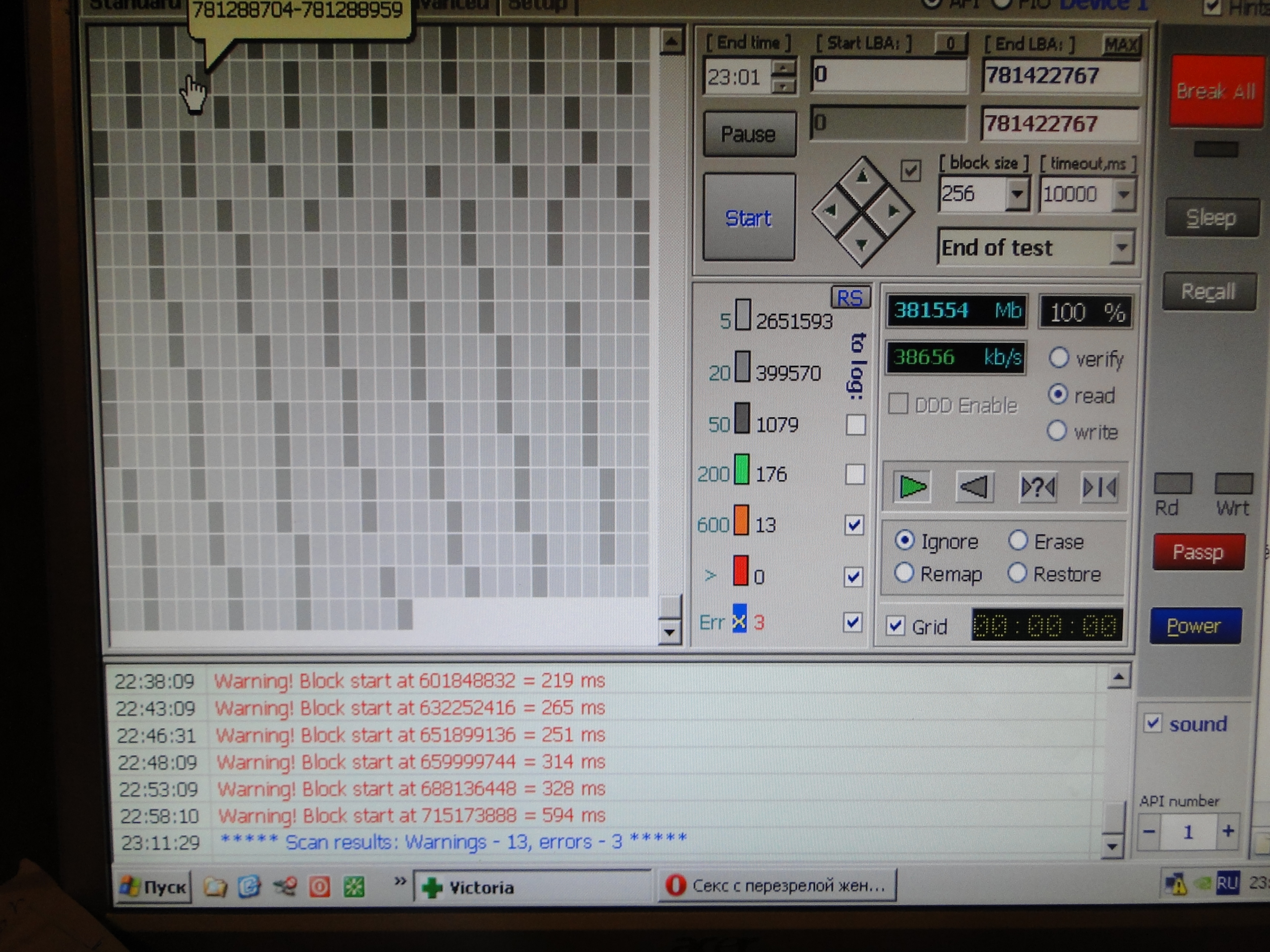The height and width of the screenshot is (952, 1270).
Task: Select the verify radio button
Action: pos(1059,358)
